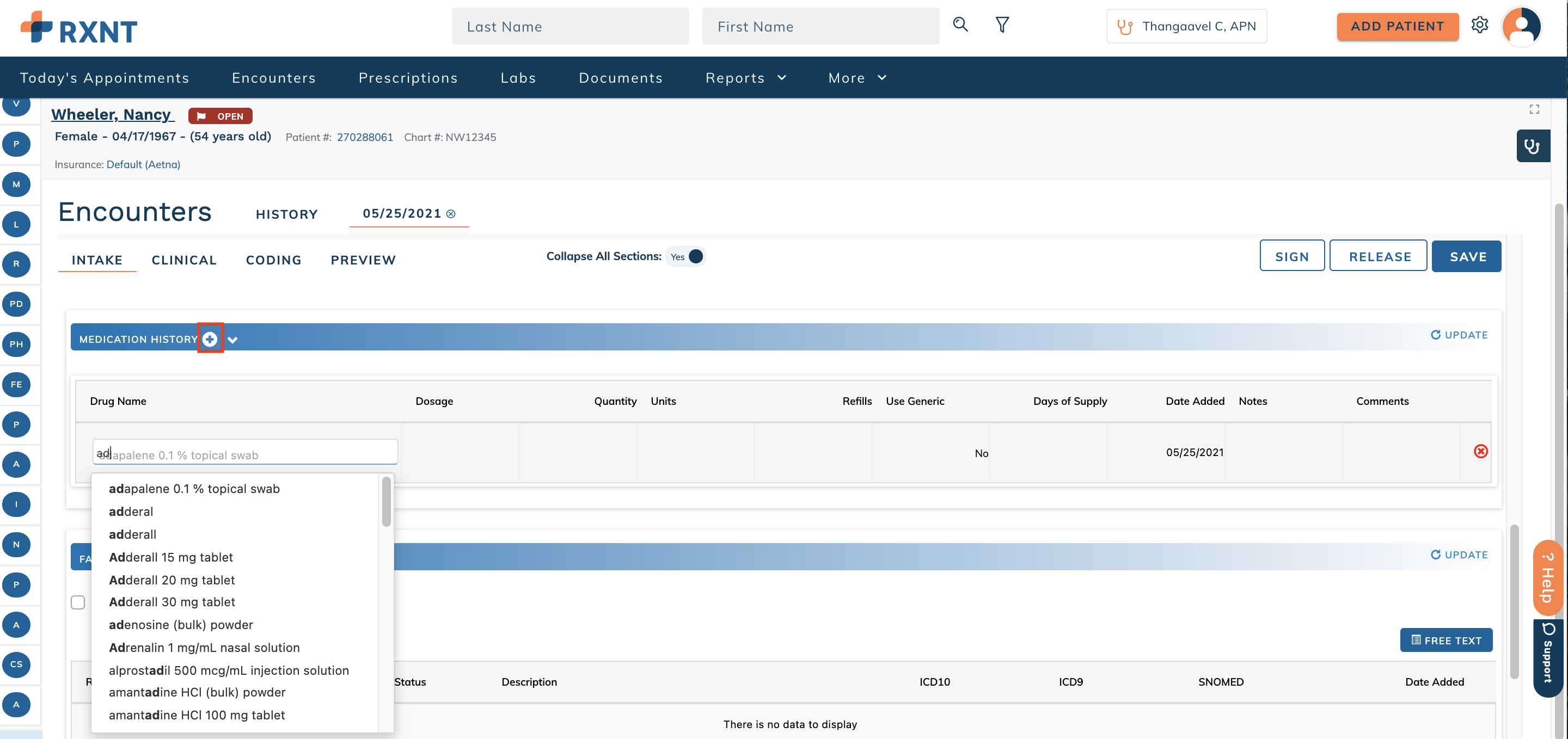Expand the More menu dropdown
The height and width of the screenshot is (739, 1568).
[x=857, y=78]
